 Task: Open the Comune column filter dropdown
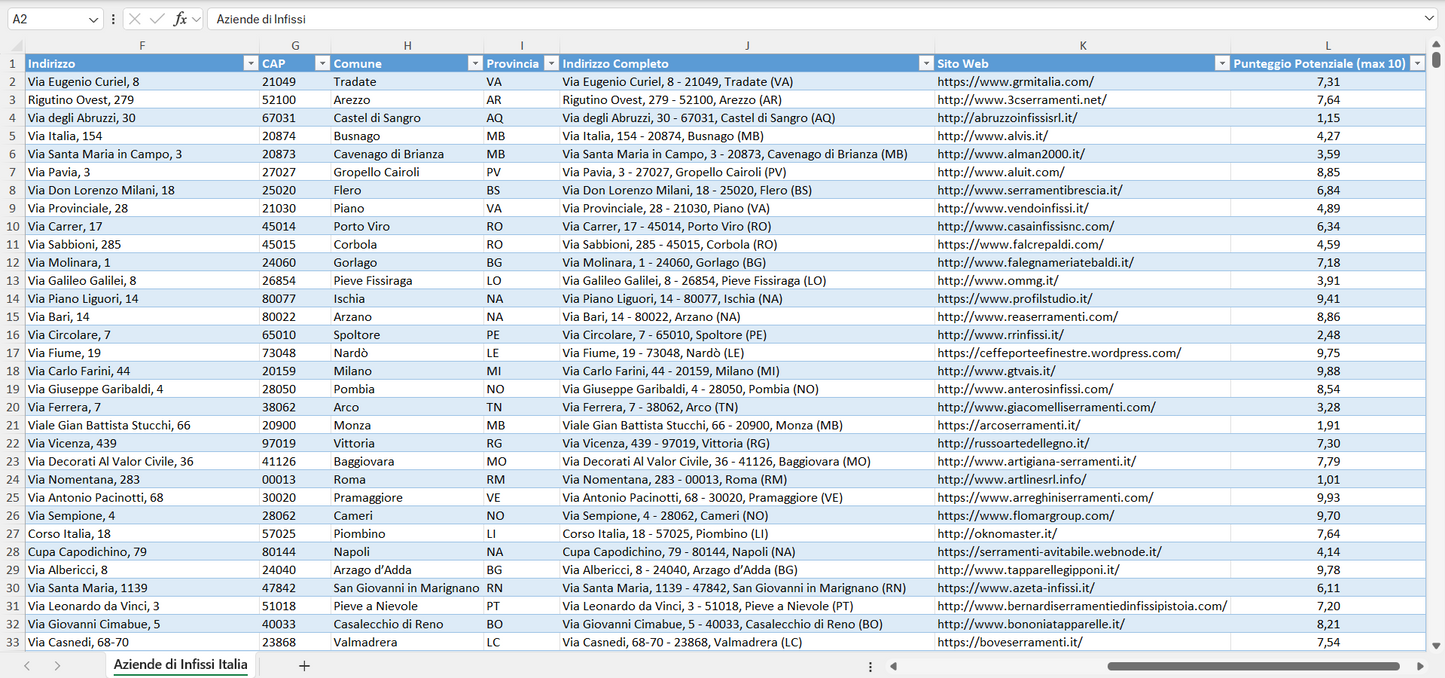[x=475, y=62]
